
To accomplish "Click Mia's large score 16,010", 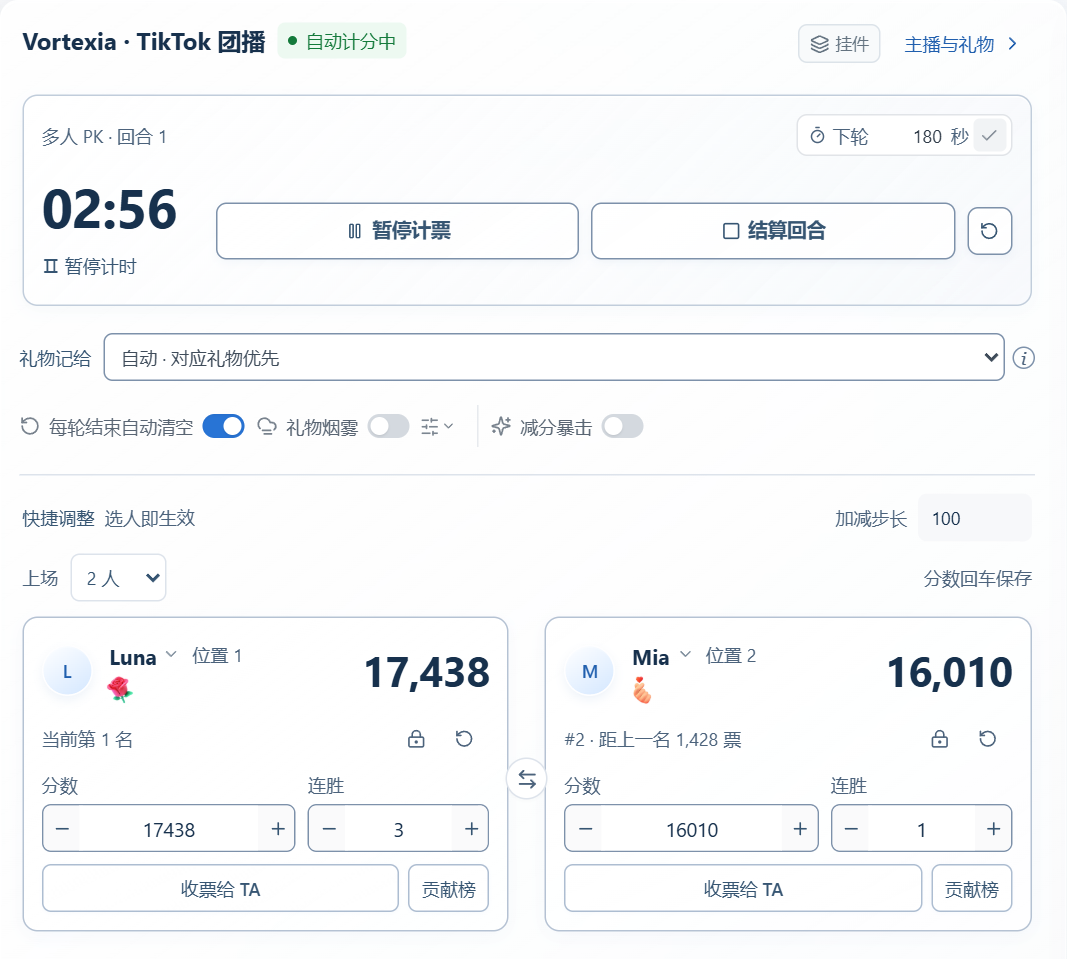I will click(949, 672).
